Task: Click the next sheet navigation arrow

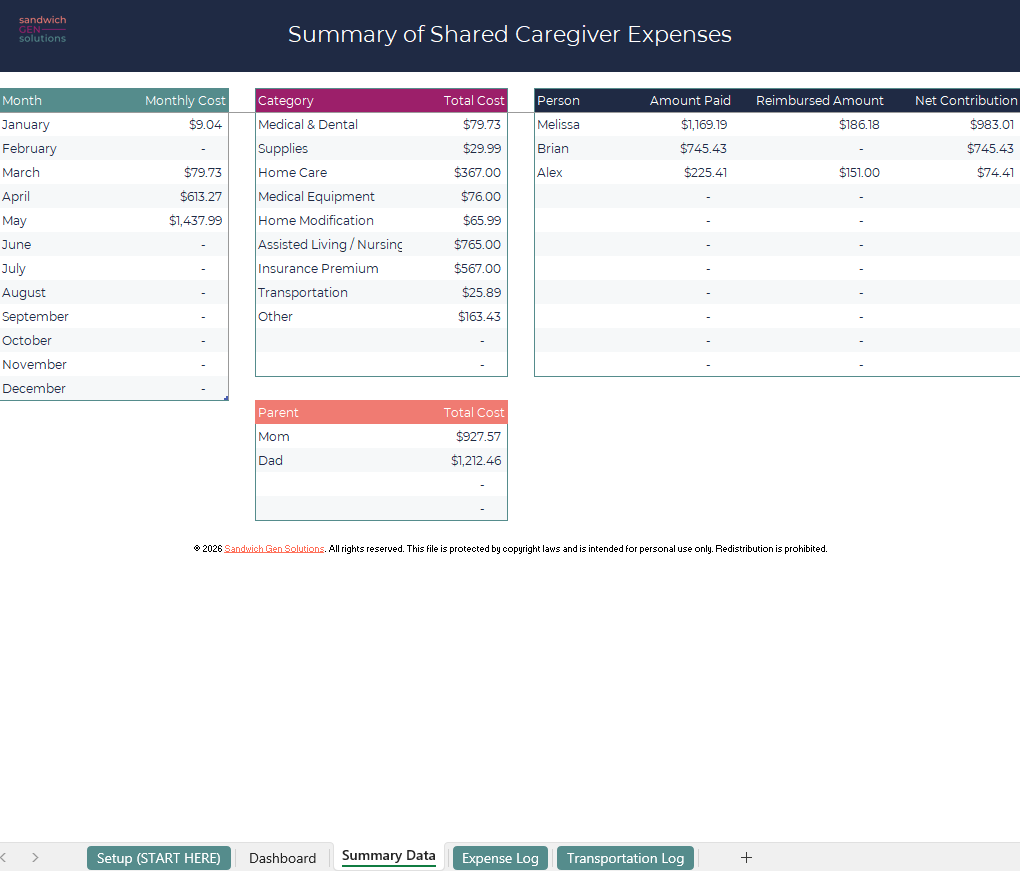Action: (35, 858)
